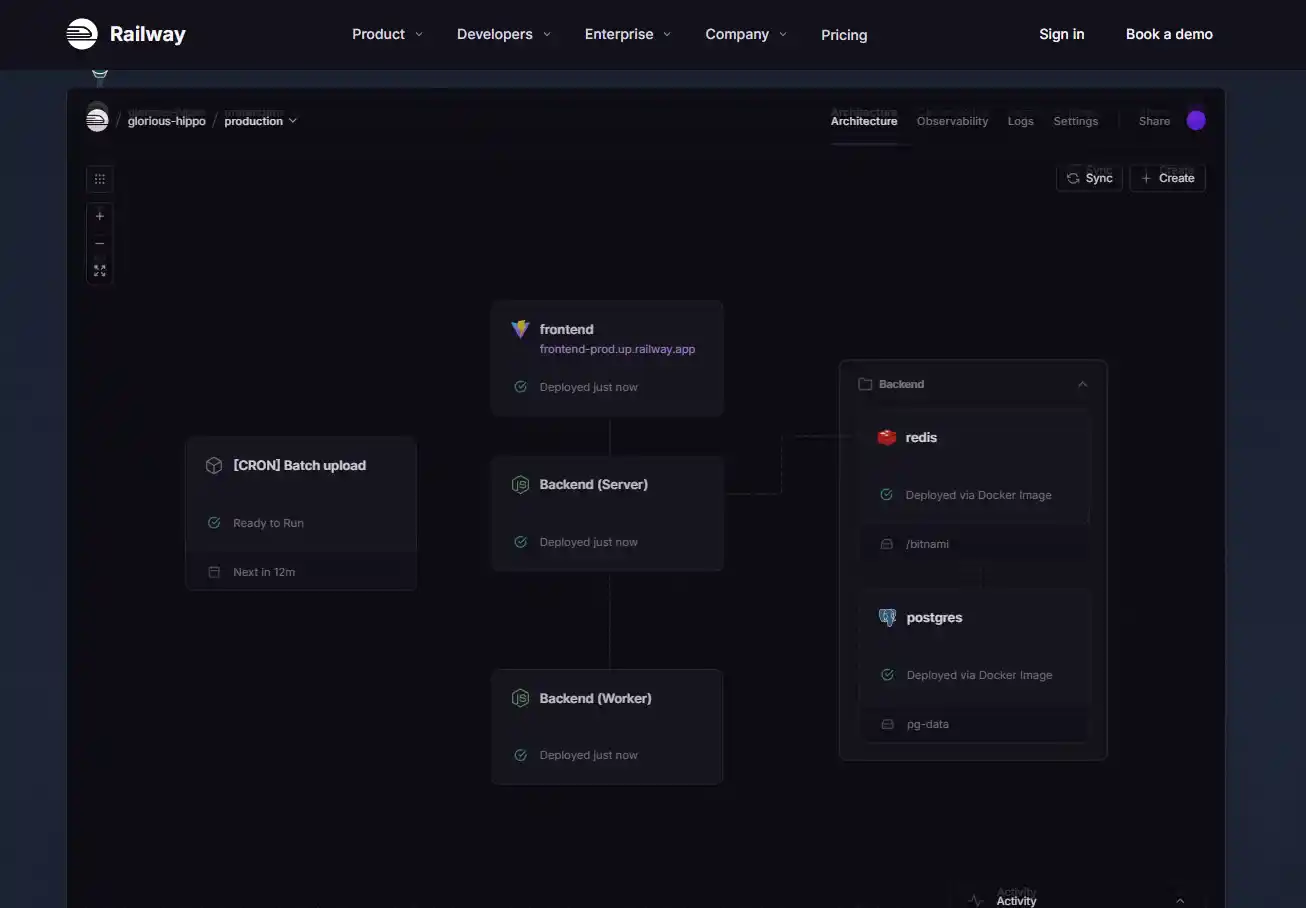
Task: Click redis Deployed via Docker Image status
Action: (979, 495)
